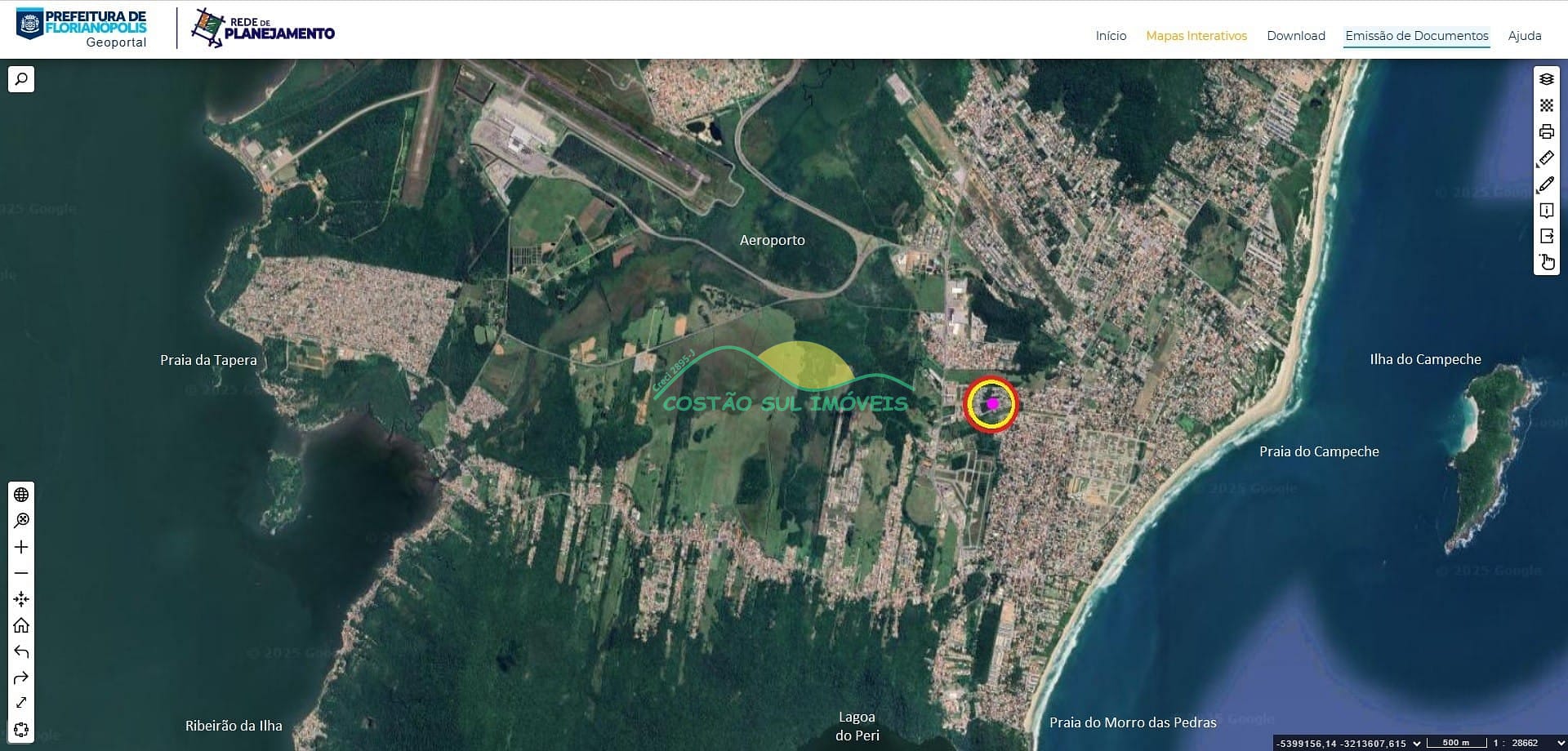Print the map with the printer icon
The width and height of the screenshot is (1568, 751).
(x=1546, y=131)
